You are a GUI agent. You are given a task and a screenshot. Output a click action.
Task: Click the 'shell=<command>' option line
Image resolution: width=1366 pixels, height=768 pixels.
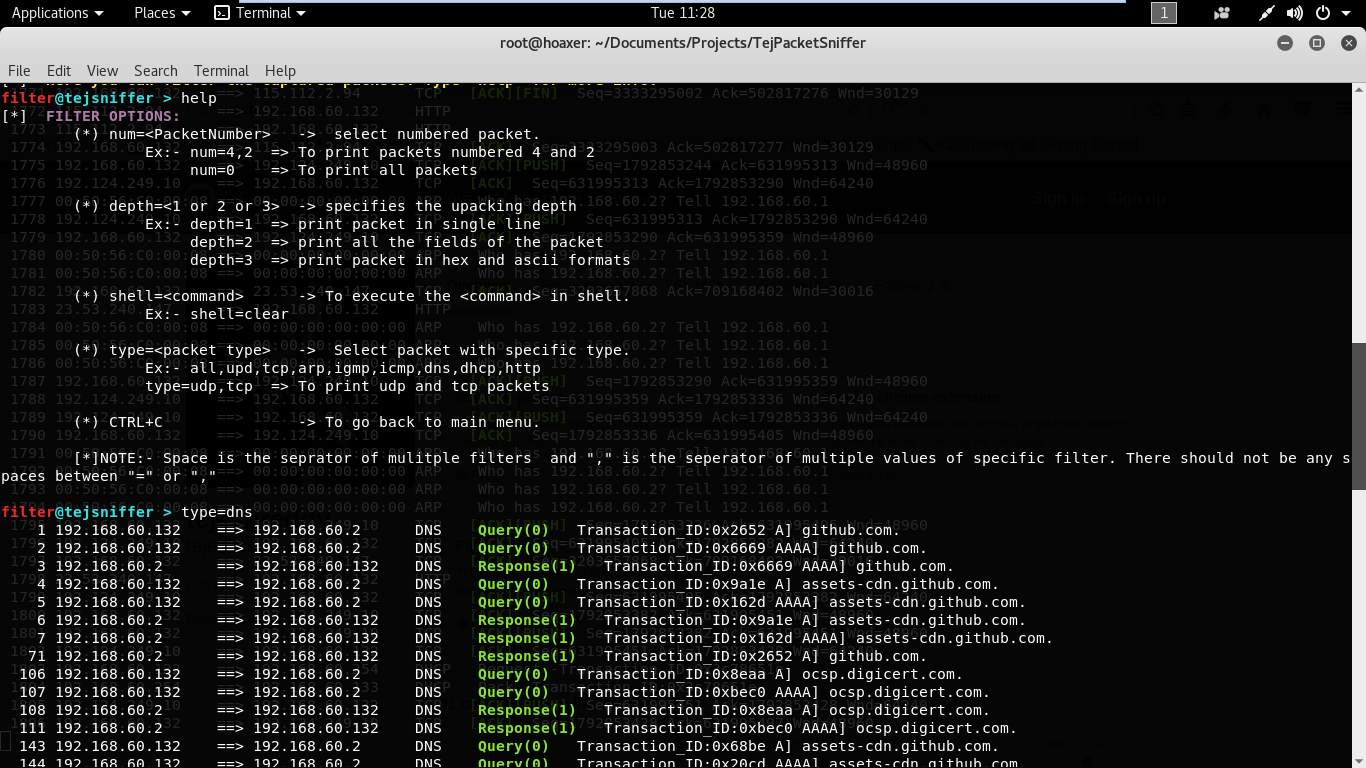tap(352, 296)
